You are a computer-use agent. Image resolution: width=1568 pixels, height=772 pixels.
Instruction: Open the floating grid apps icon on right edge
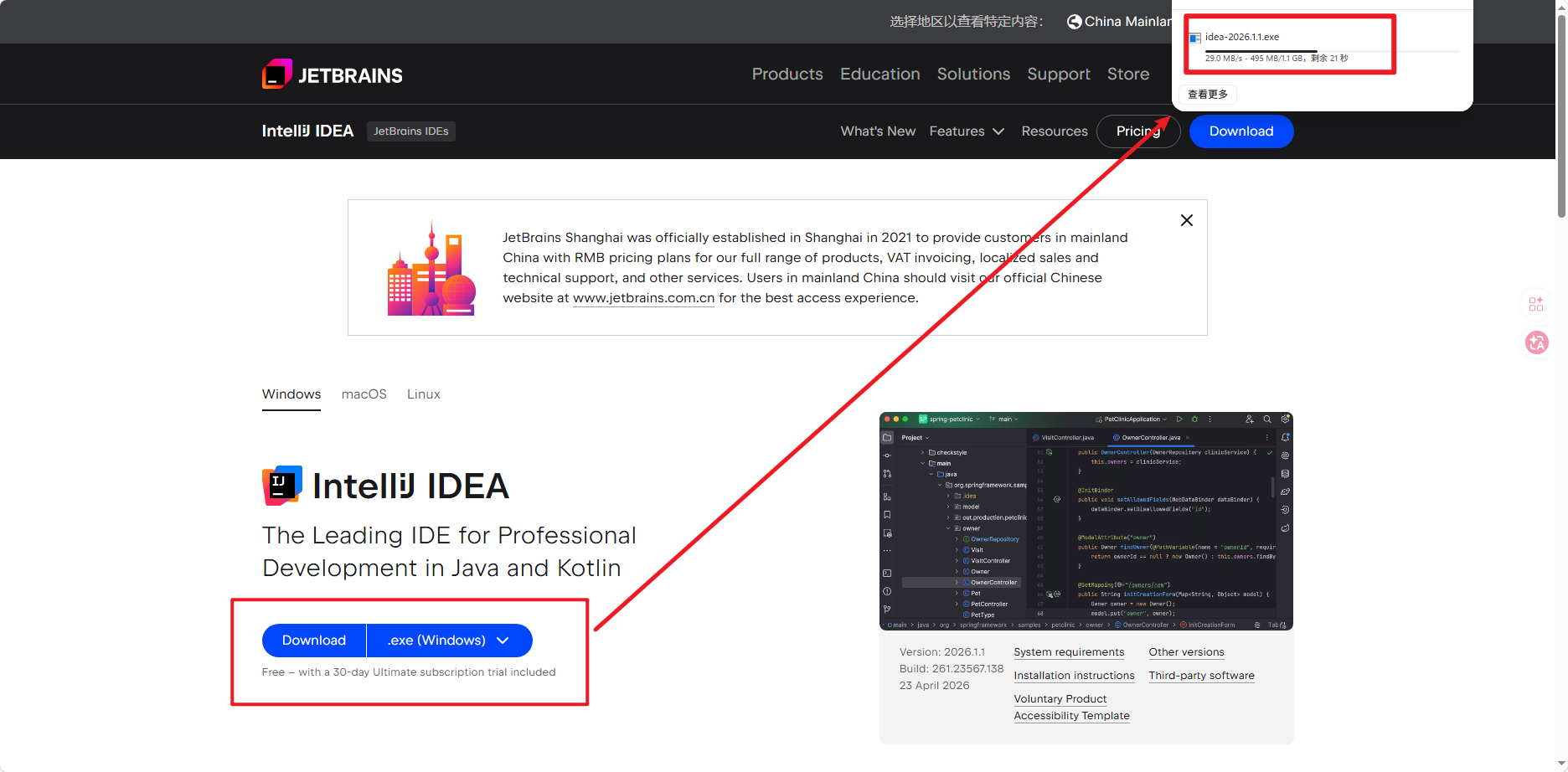(x=1536, y=304)
